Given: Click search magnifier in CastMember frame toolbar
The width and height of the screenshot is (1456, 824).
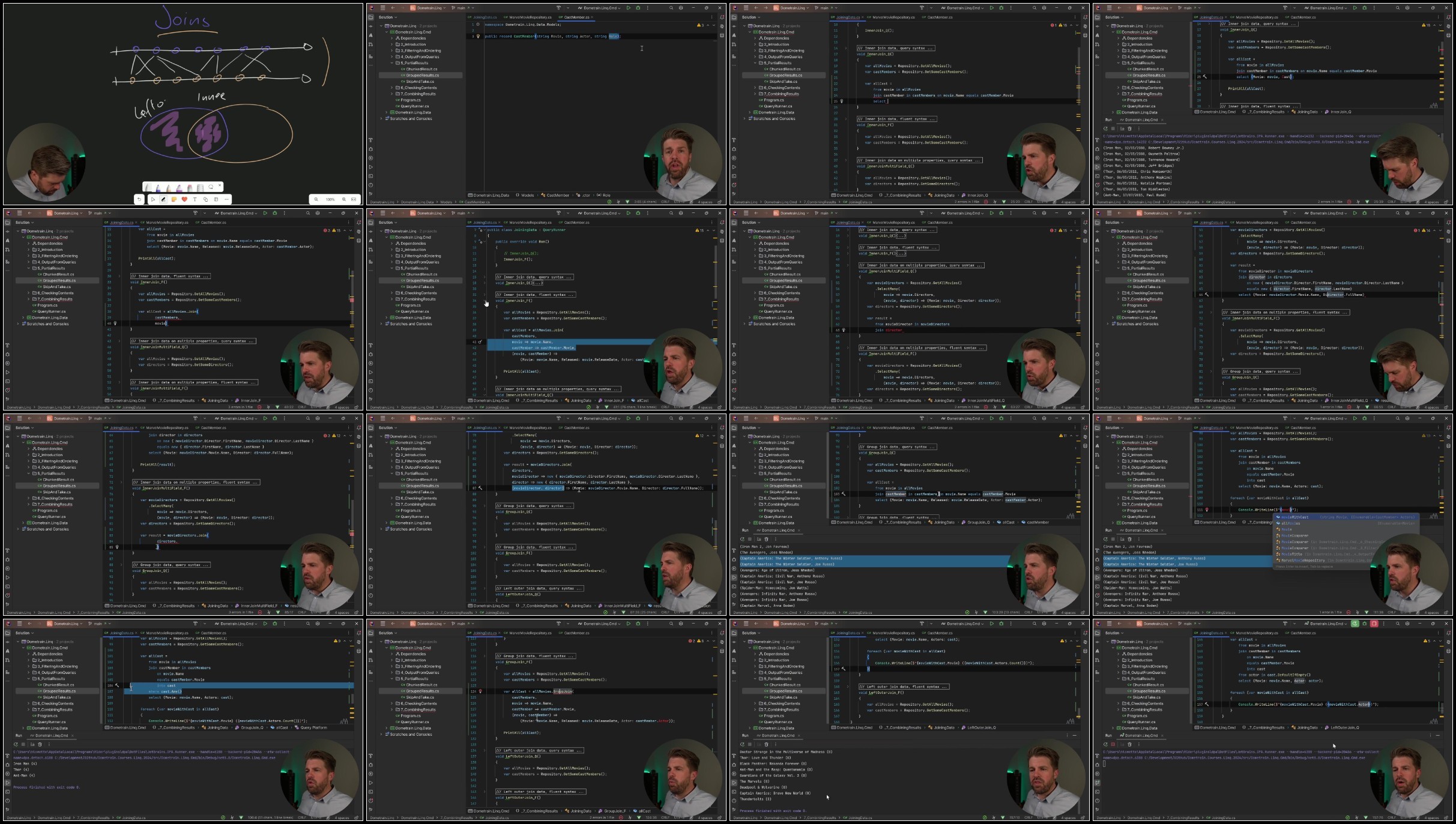Looking at the screenshot, I should (671, 8).
